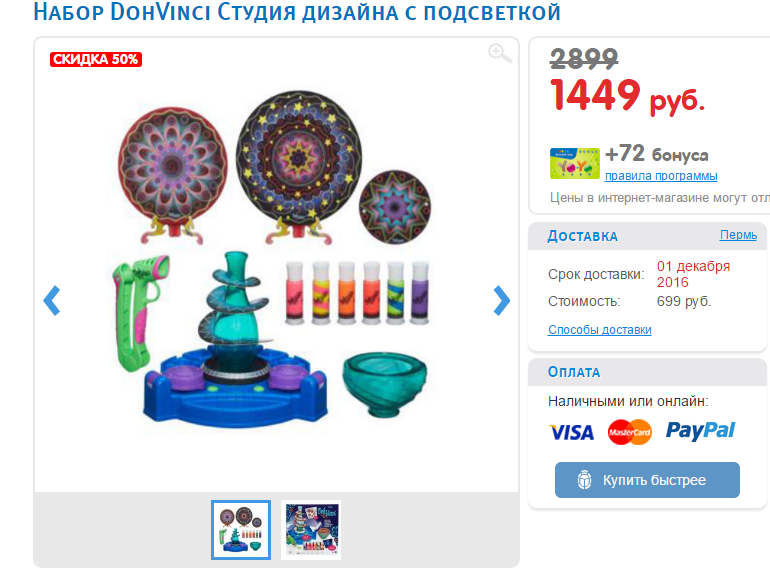Click the 1449 руб. sale price
Viewport: 770px width, 569px height.
627,96
